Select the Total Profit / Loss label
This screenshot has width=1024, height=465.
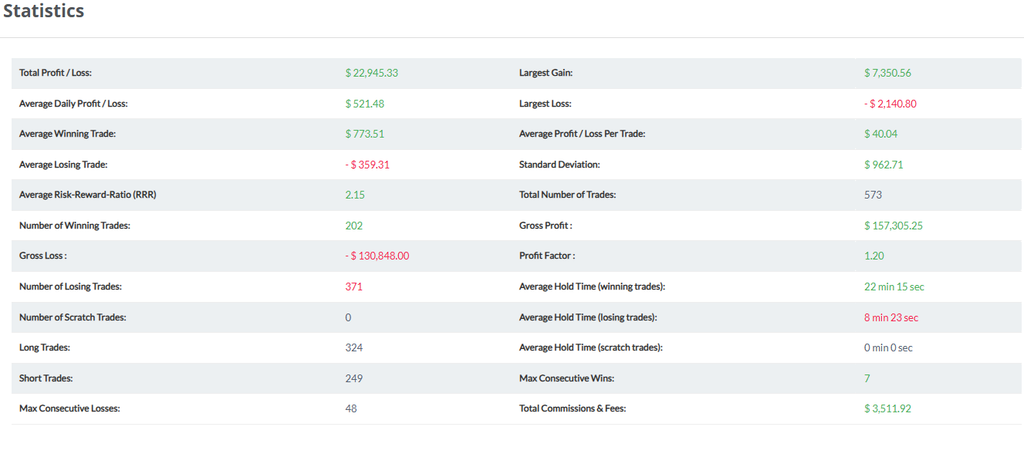click(x=56, y=73)
